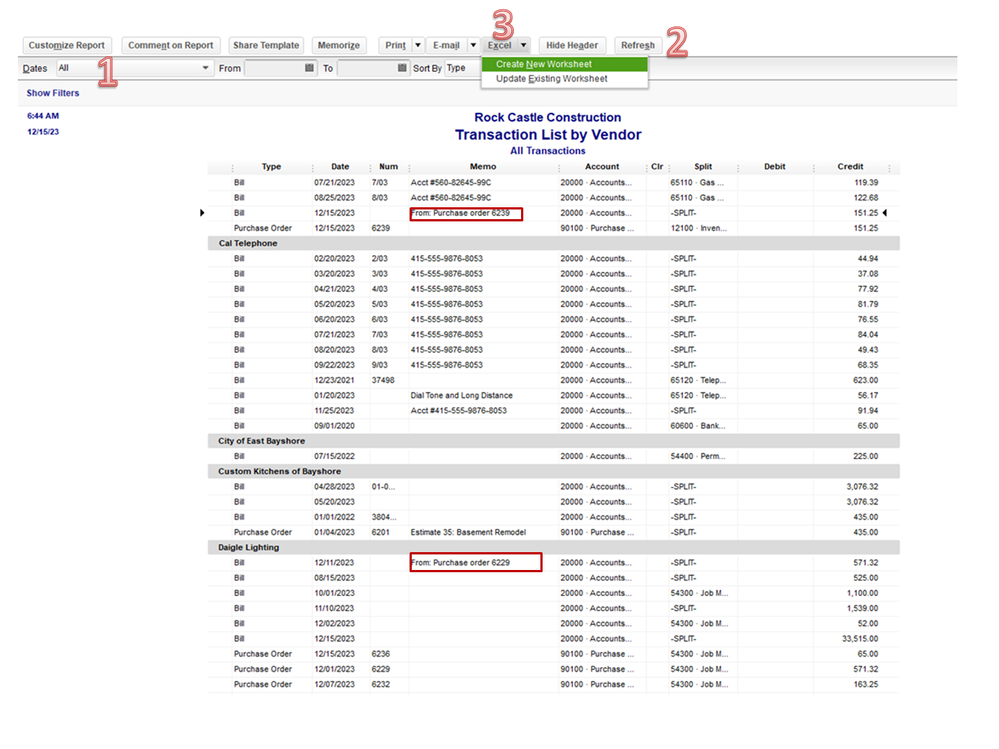
Task: Click the To date field
Action: click(x=367, y=68)
